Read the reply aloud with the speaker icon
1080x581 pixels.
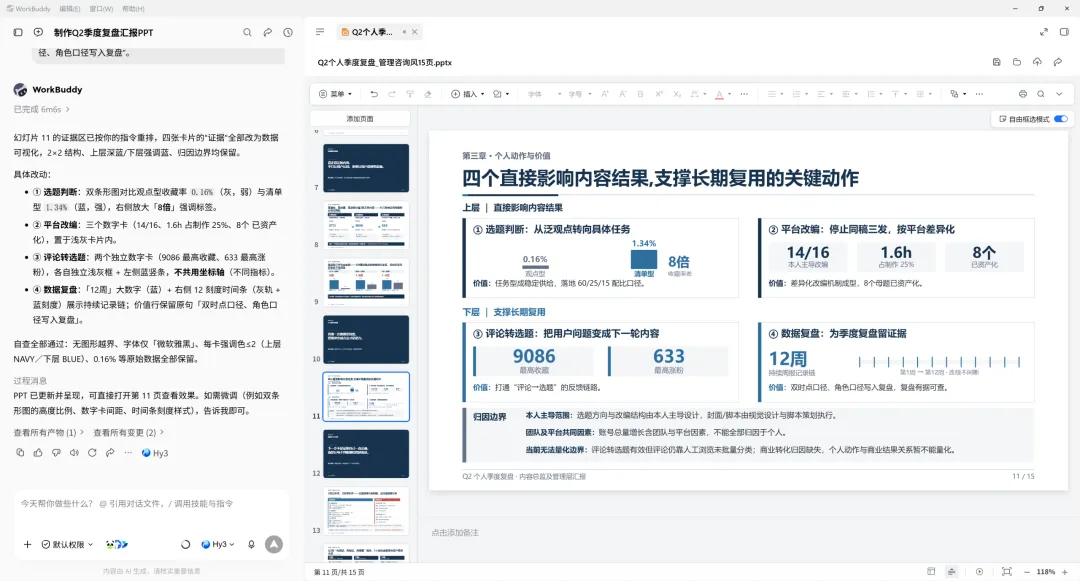(x=74, y=453)
